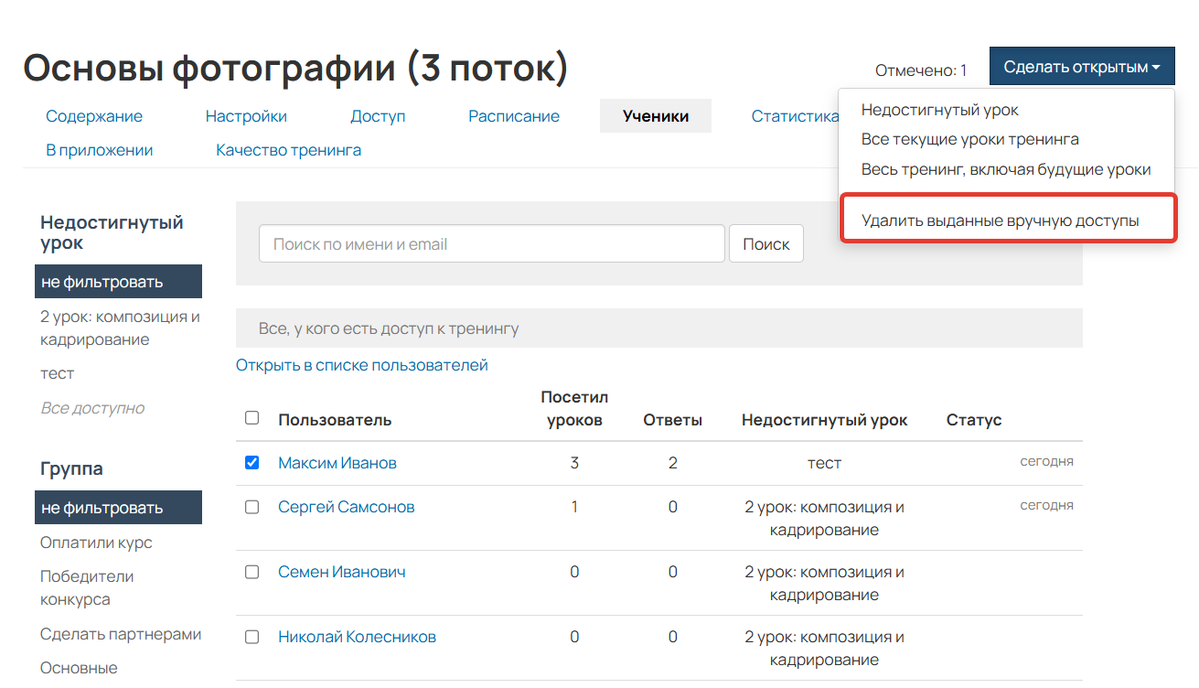Open the «Сделать открытым» dropdown menu
This screenshot has width=1199, height=688.
1081,65
